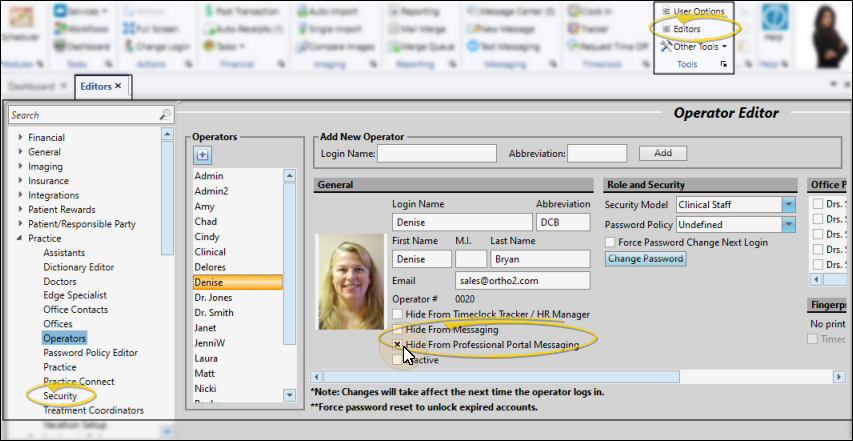This screenshot has height=441, width=853.
Task: Enable Force Password Change Next Login
Action: point(610,243)
